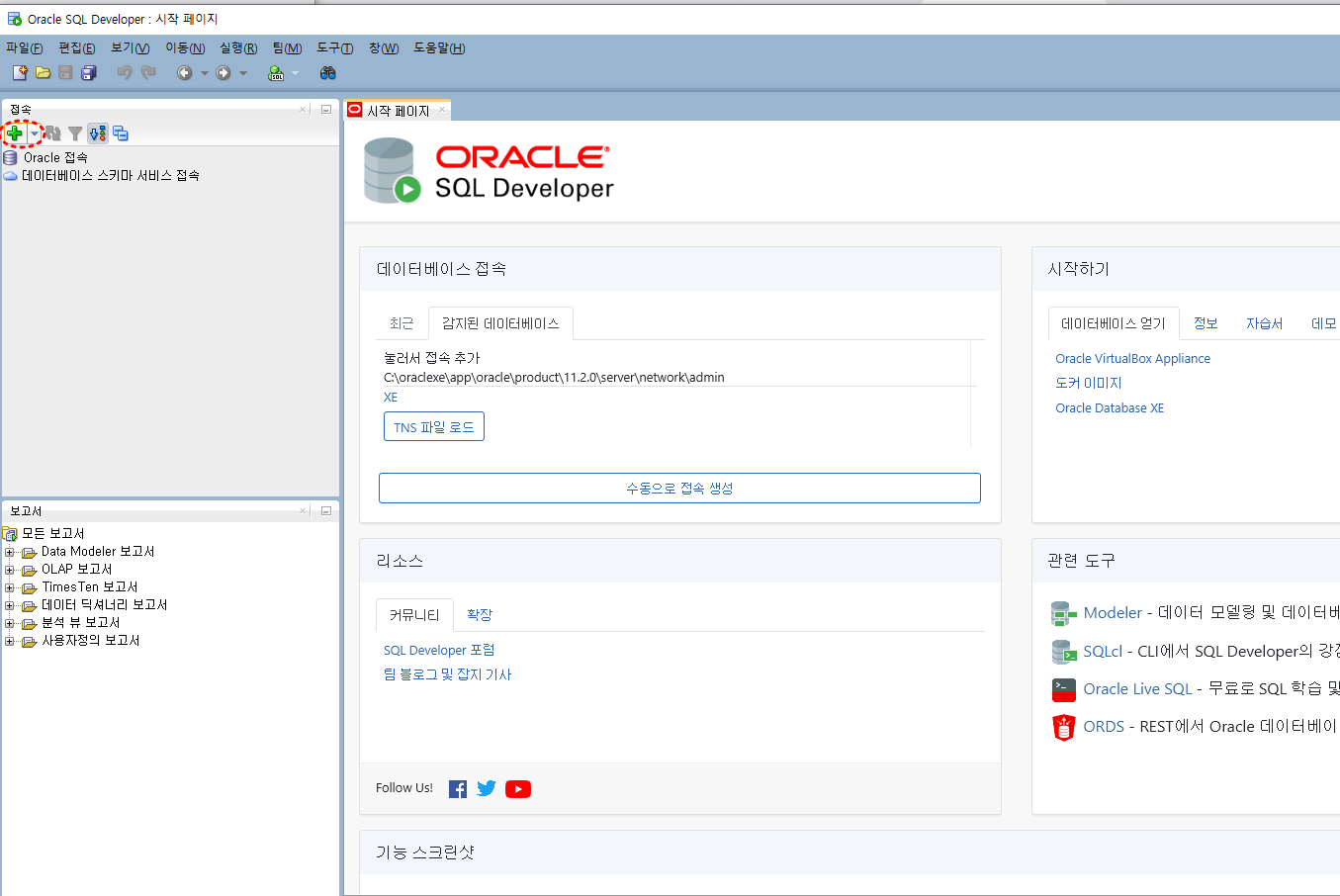Switch to the 데이터베이스 얻기 tab
1340x896 pixels.
tap(1114, 323)
